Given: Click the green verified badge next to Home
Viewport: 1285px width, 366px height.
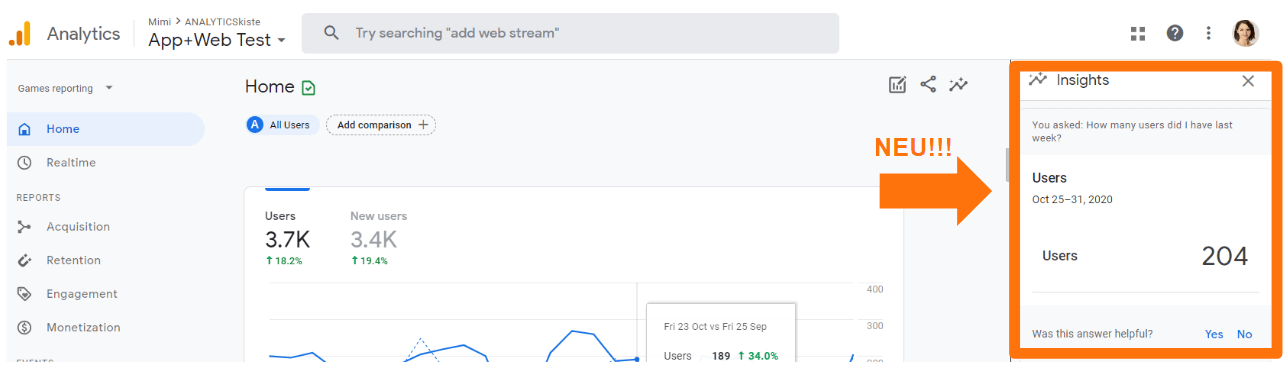Looking at the screenshot, I should [308, 88].
